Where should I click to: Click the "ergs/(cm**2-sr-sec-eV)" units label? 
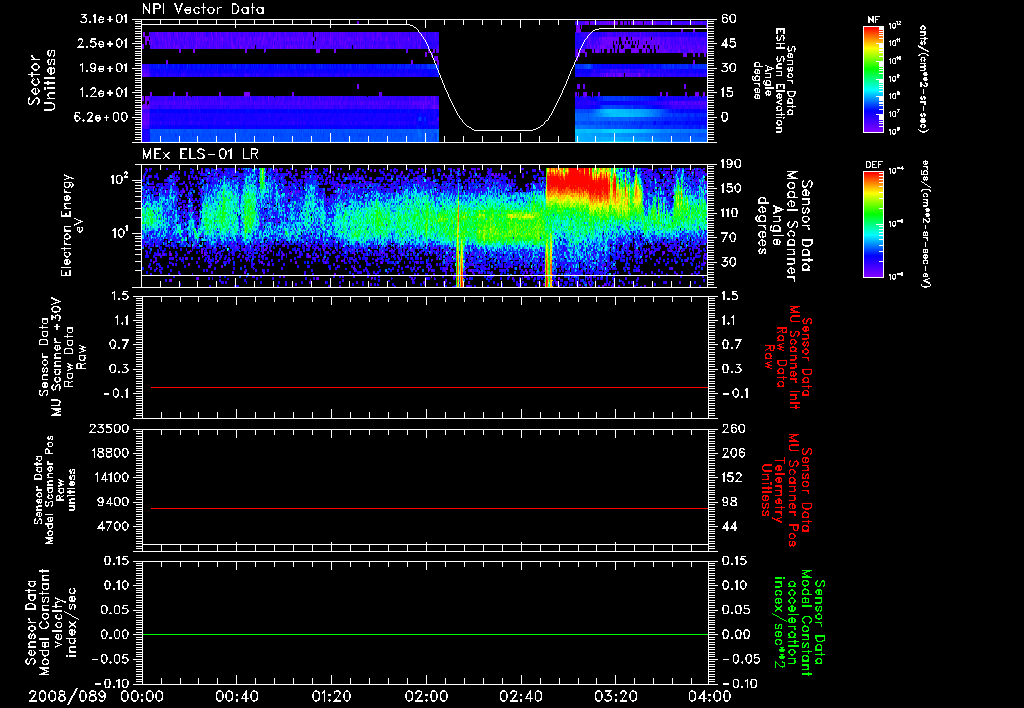coord(925,224)
